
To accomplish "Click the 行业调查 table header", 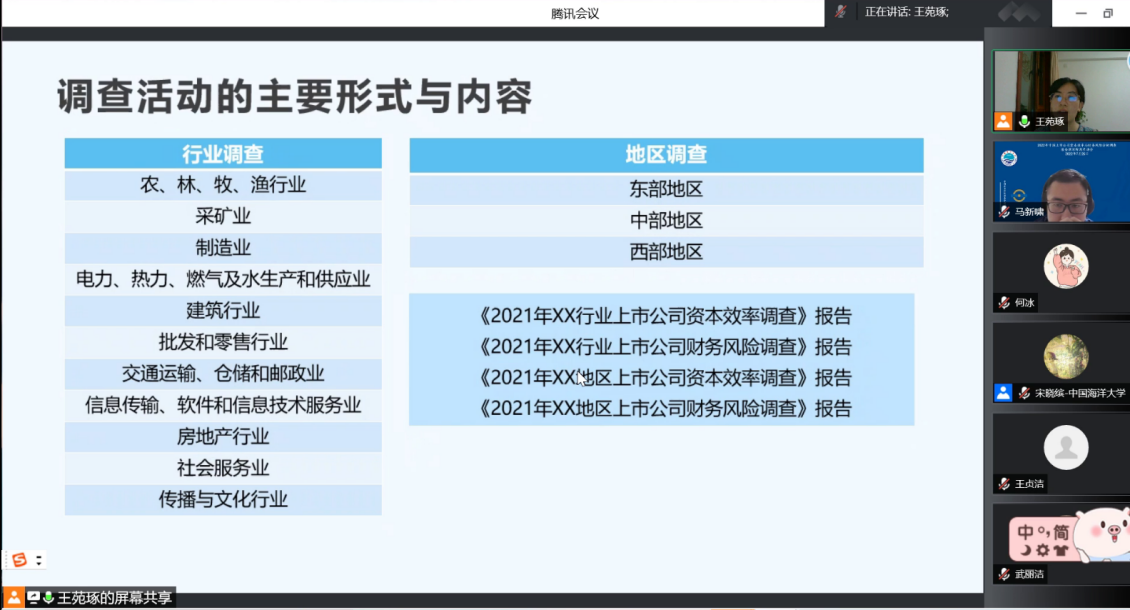I will [223, 154].
